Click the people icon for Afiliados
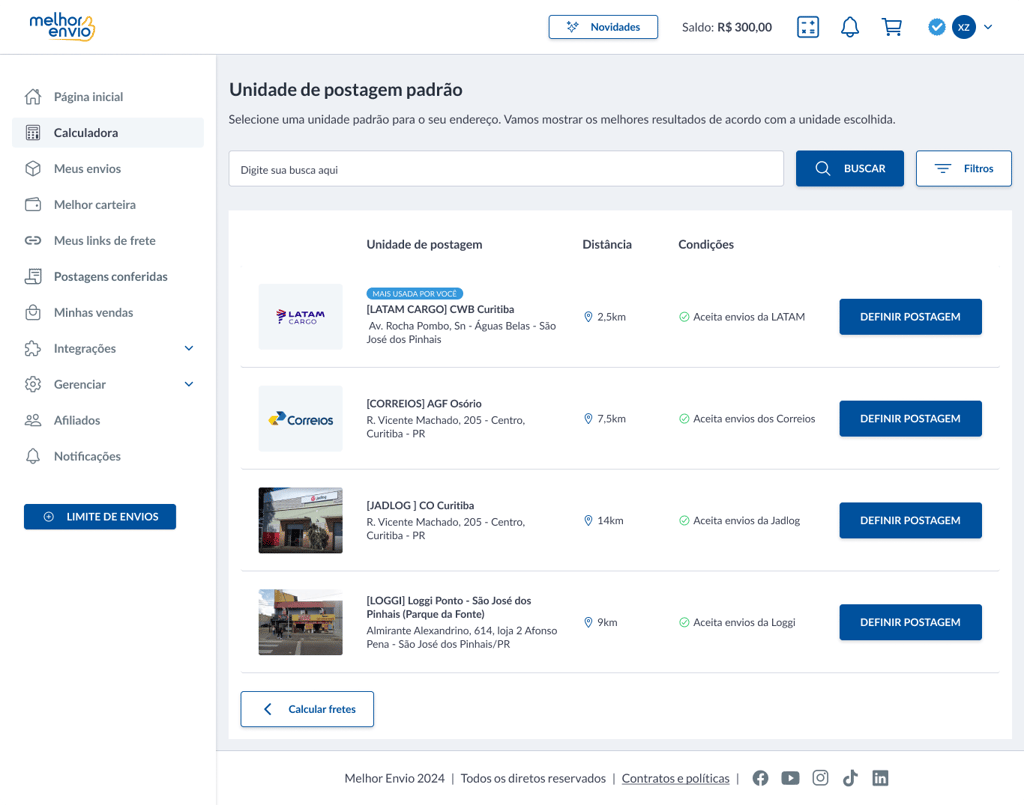 coord(33,420)
